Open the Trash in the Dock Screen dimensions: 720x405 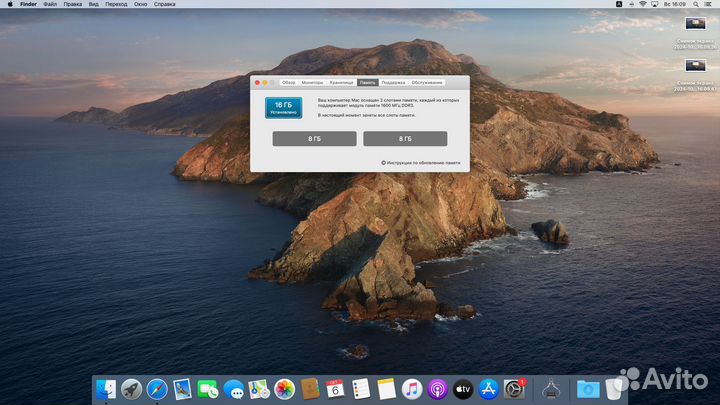(x=613, y=389)
